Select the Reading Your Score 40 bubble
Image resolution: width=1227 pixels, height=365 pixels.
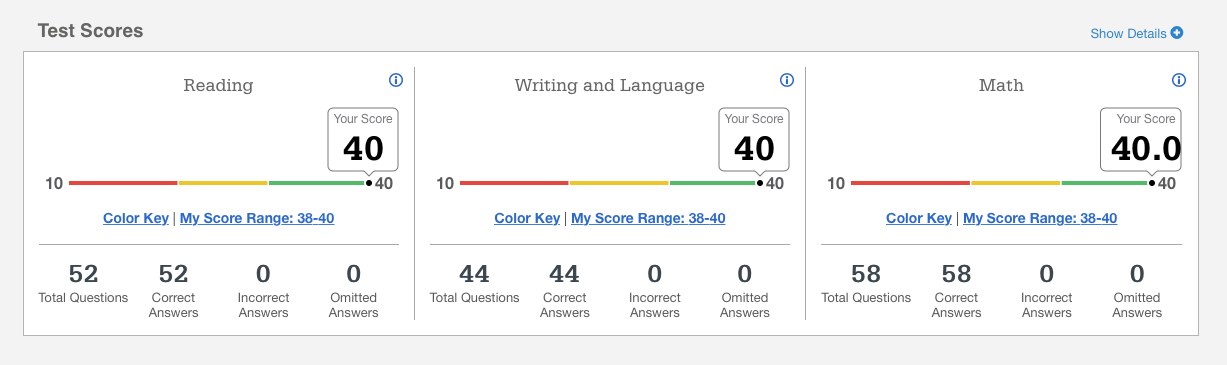click(x=363, y=138)
